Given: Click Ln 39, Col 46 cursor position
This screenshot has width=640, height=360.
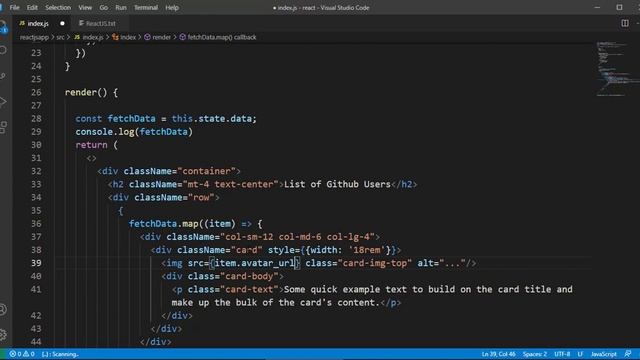Looking at the screenshot, I should (x=498, y=354).
